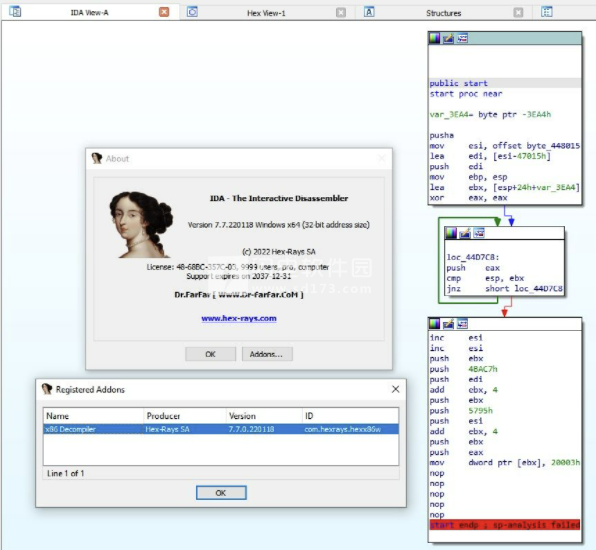Close the IDA View-A tab

[164, 12]
